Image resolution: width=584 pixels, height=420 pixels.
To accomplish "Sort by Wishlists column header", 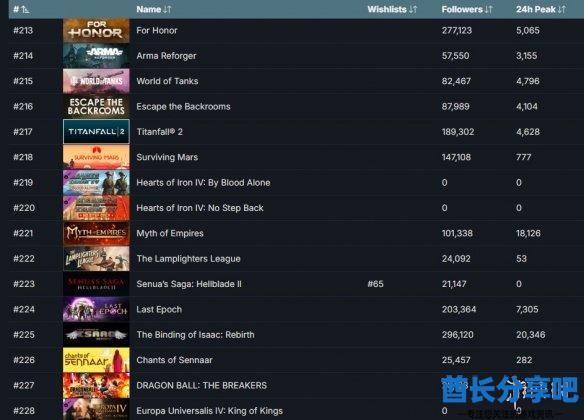I will [x=392, y=9].
